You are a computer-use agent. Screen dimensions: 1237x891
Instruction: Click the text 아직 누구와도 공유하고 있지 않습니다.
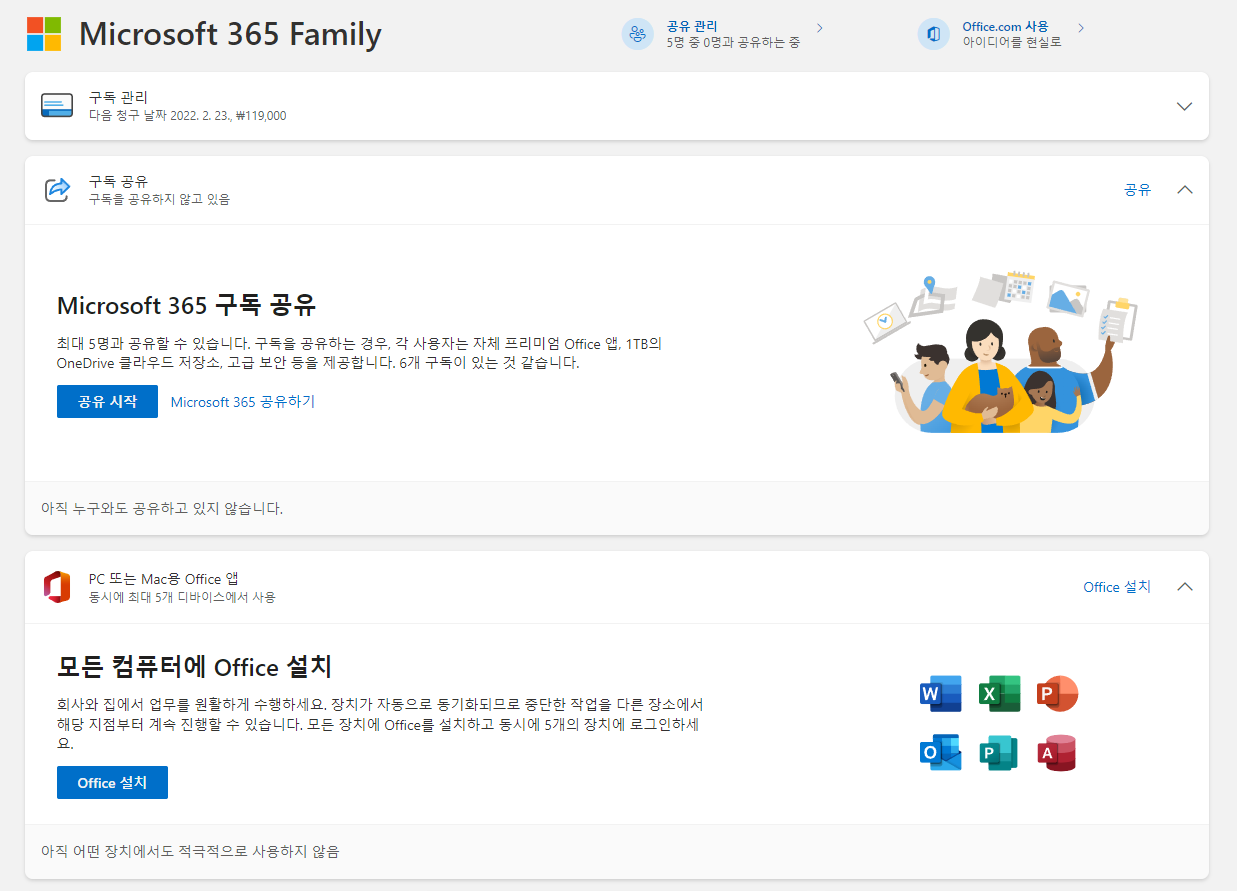tap(162, 509)
